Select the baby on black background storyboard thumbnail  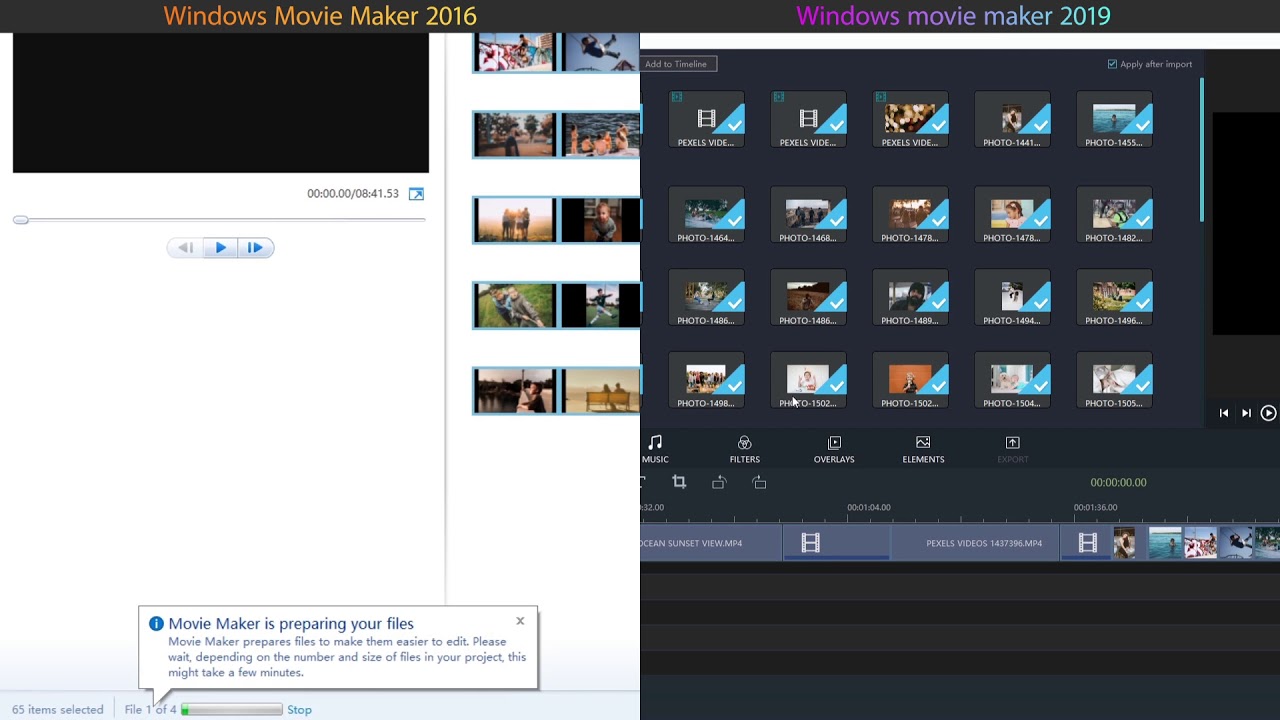pos(600,220)
